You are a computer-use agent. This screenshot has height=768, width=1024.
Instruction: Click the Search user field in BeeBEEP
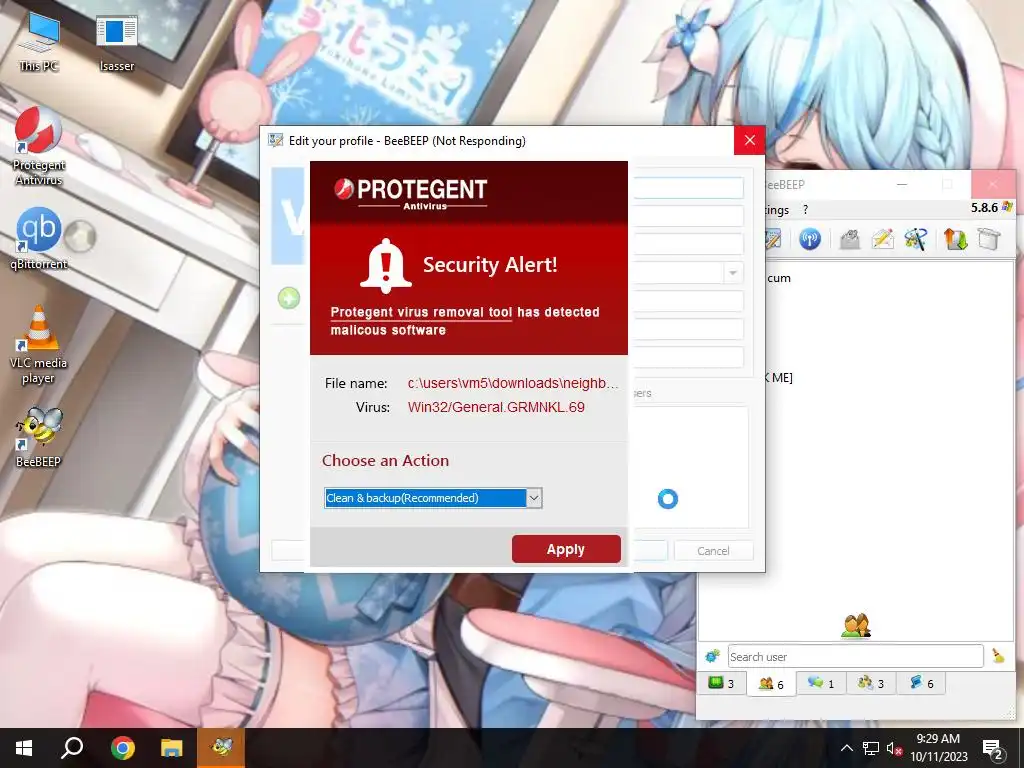click(x=855, y=656)
